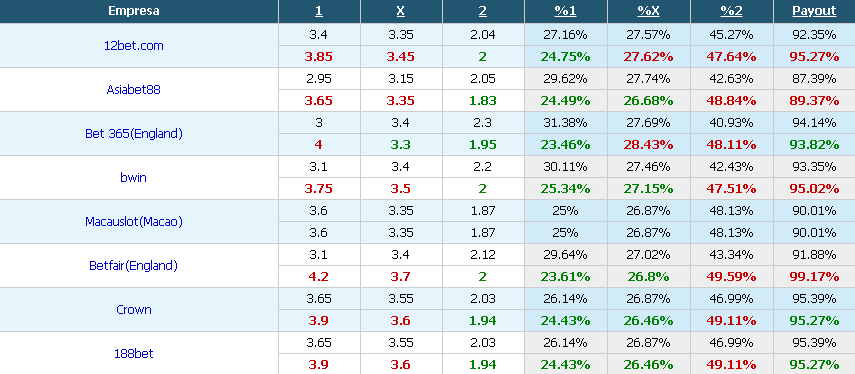Select Betfair's 99.17% payout cell
This screenshot has width=855, height=374.
point(814,276)
